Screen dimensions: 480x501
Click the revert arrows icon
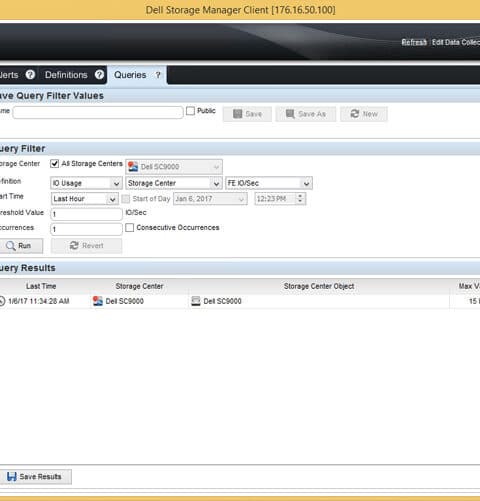74,246
